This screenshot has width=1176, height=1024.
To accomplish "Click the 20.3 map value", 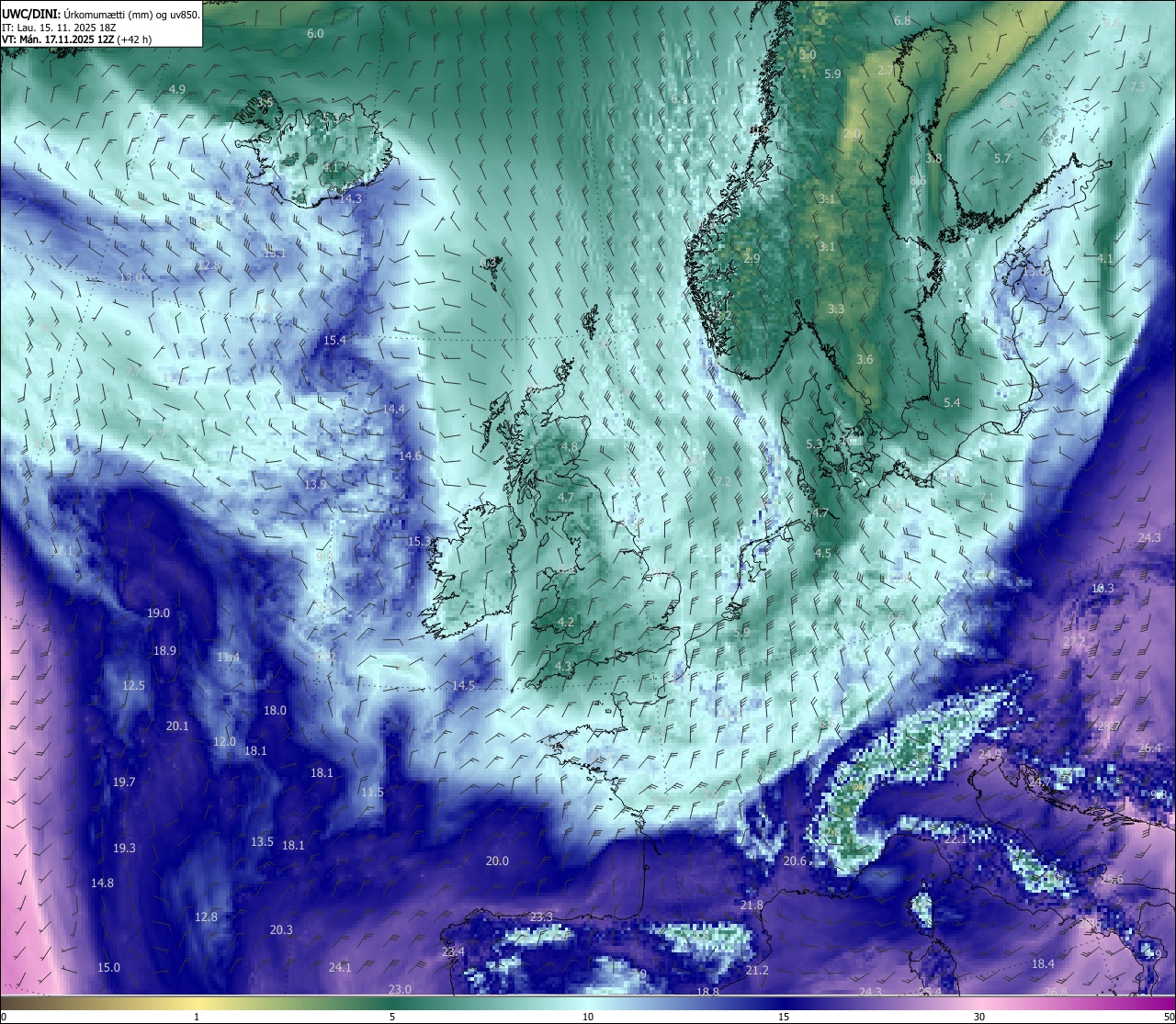I will pyautogui.click(x=281, y=929).
